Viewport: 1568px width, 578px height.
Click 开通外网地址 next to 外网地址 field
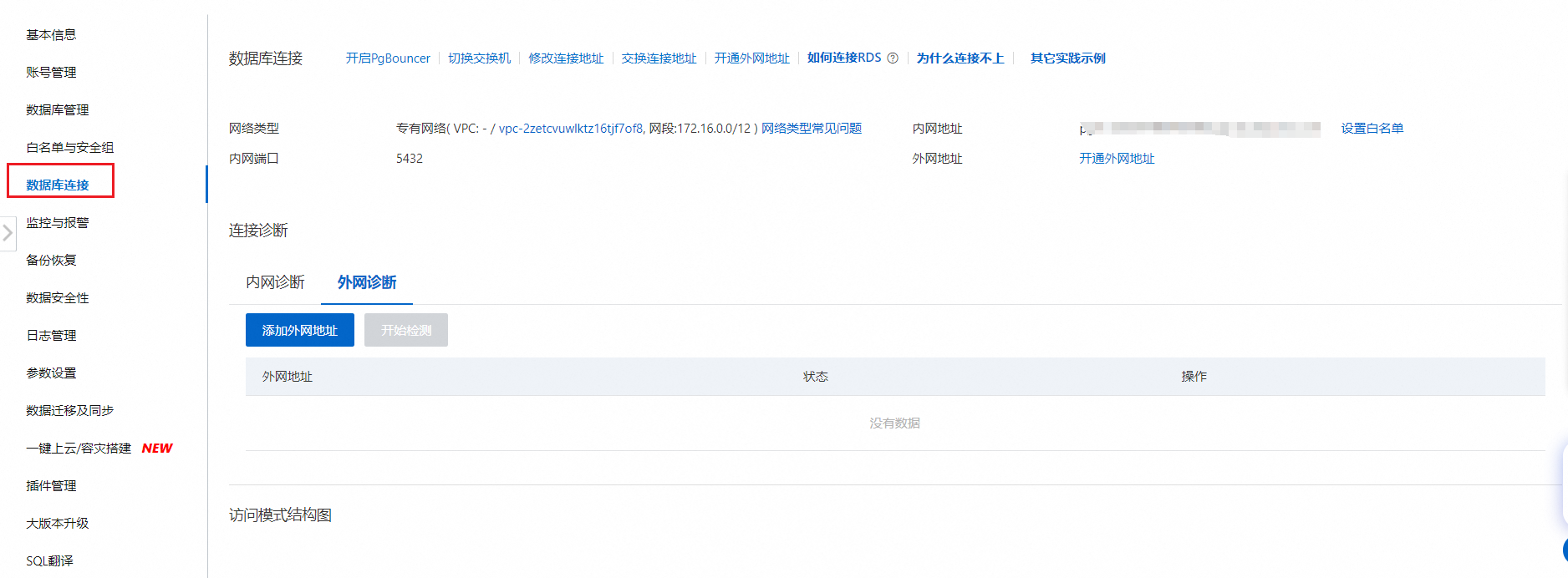(x=1117, y=159)
